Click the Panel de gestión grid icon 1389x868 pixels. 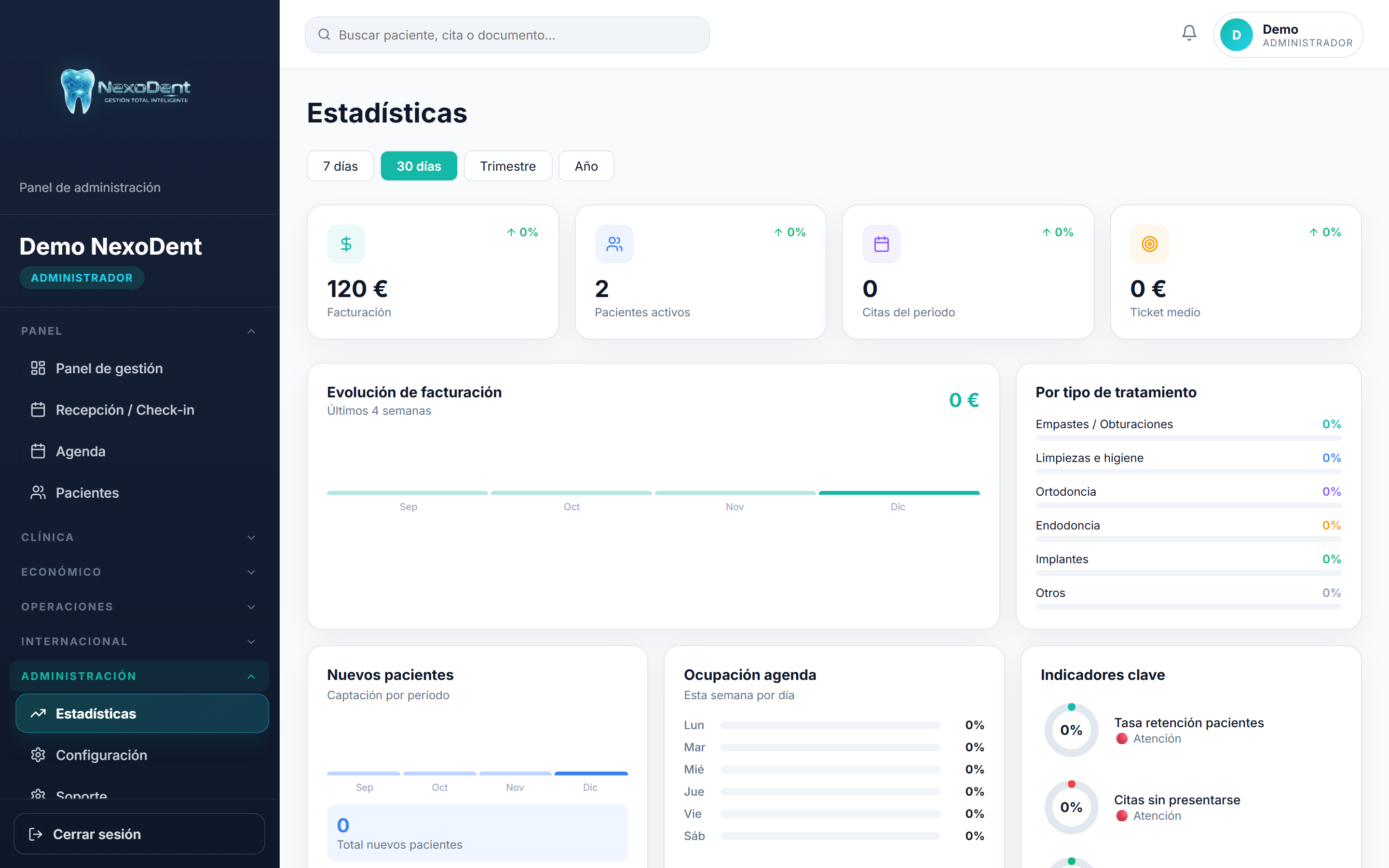[x=38, y=368]
